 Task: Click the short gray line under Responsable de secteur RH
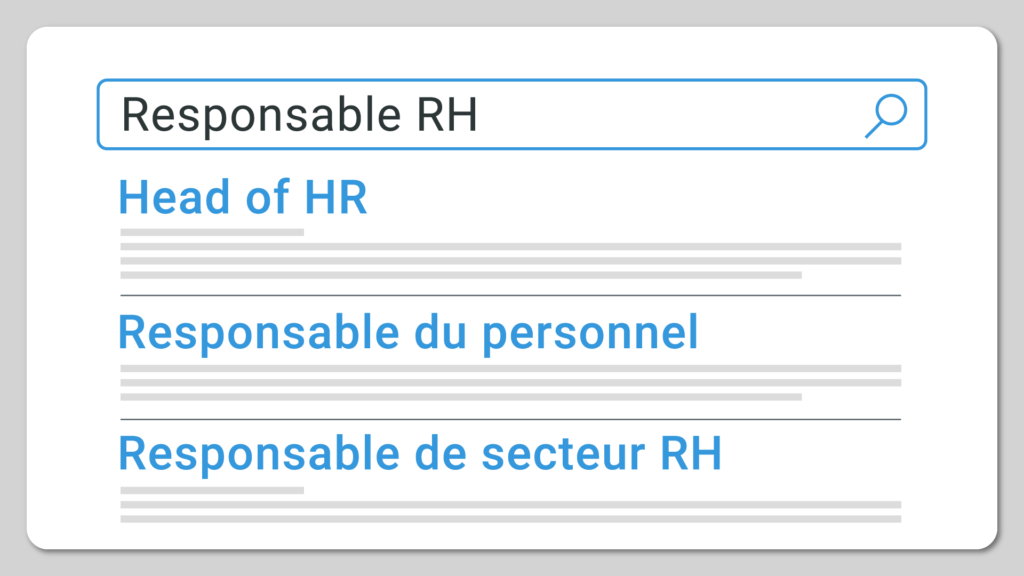point(212,490)
